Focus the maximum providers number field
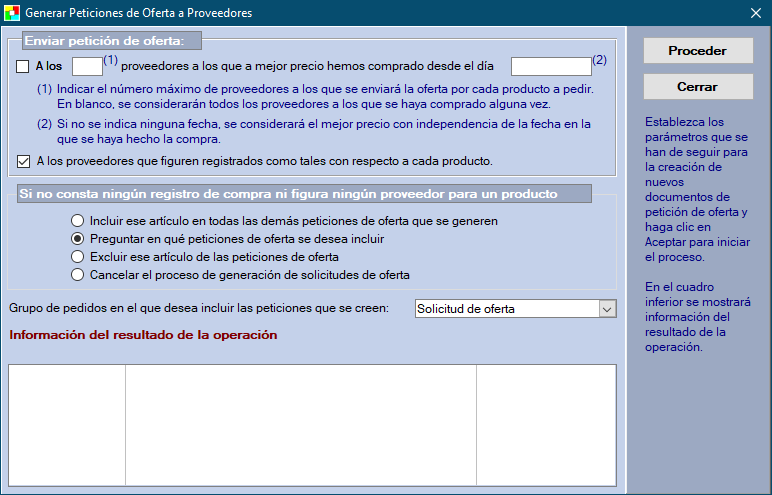 pos(88,67)
